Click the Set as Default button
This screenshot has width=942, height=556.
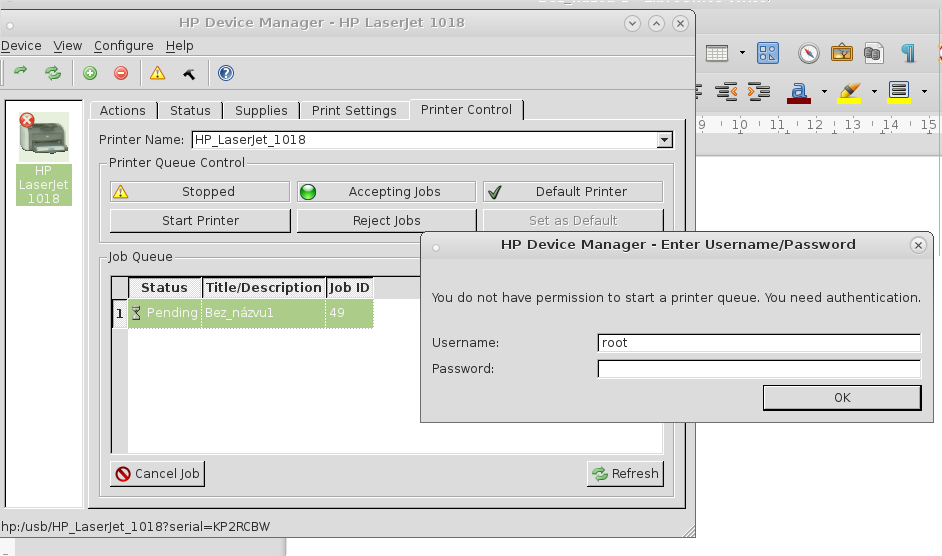[573, 221]
